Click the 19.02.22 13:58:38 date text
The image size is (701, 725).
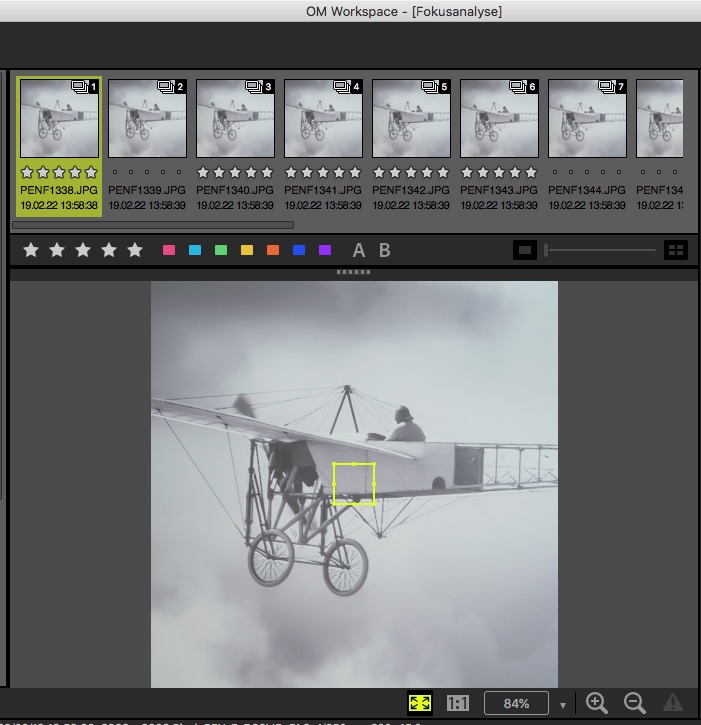[59, 205]
